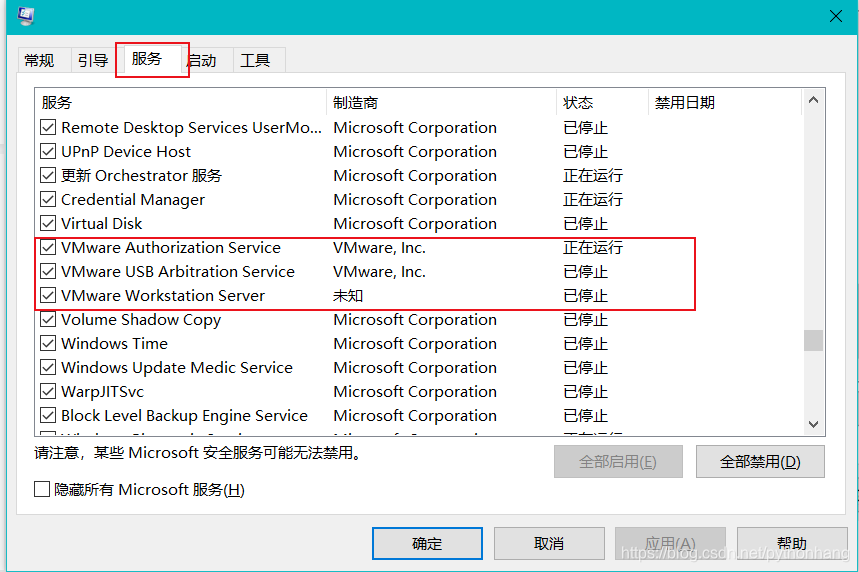Viewport: 859px width, 572px height.
Task: Click VMware, Inc. beside USB Arbitration Service
Action: click(x=379, y=272)
